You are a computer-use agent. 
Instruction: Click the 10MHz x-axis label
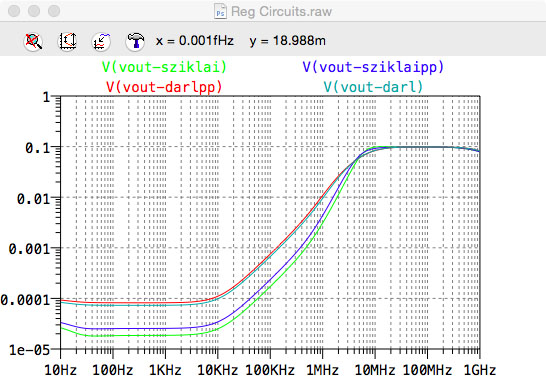(x=375, y=370)
